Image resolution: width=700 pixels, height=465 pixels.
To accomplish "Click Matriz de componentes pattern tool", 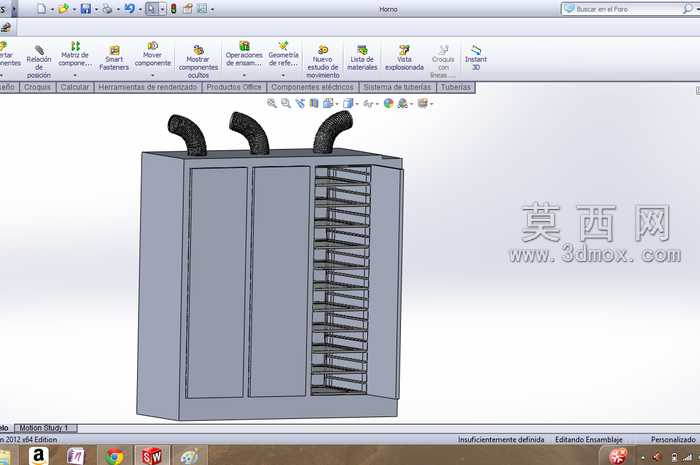I will (x=75, y=54).
